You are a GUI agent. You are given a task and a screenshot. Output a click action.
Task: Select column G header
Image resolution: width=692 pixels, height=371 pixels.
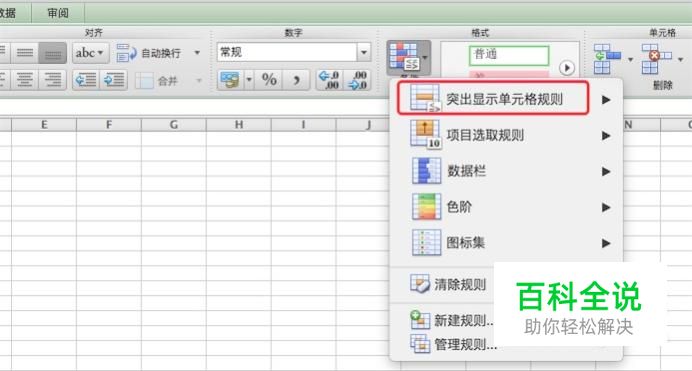click(x=174, y=125)
